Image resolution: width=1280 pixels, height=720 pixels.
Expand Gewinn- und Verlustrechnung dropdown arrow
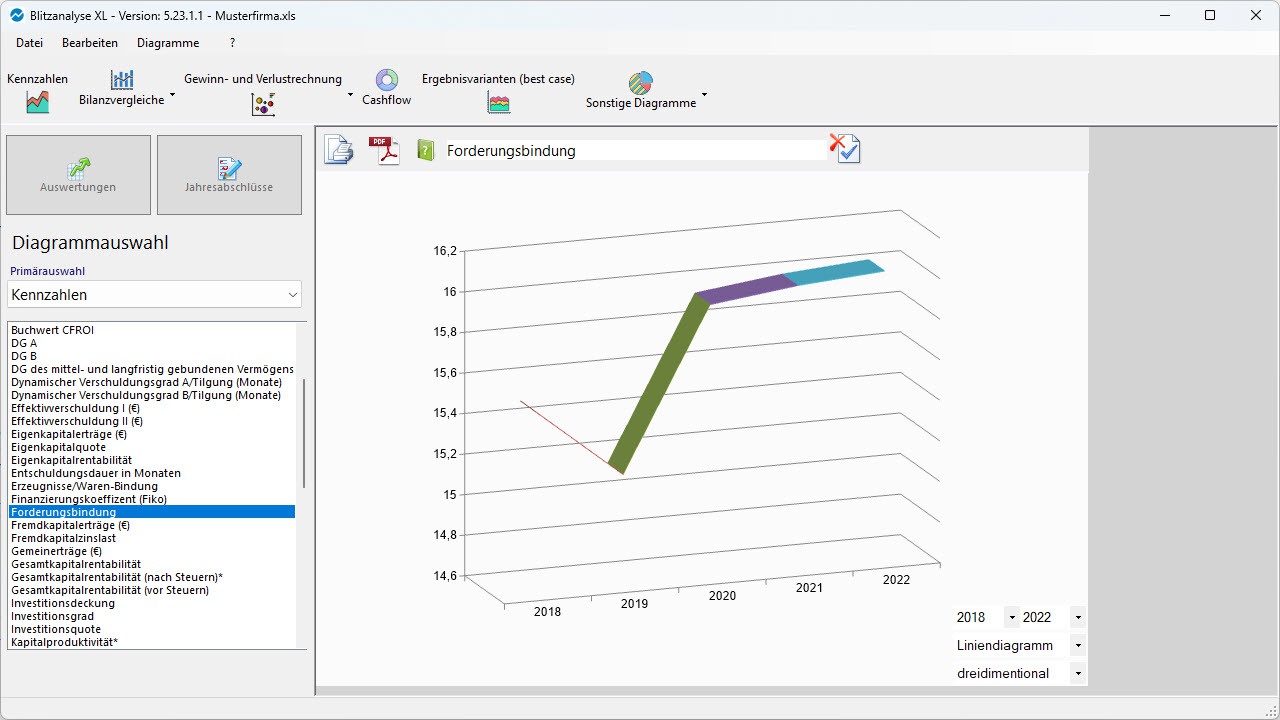tap(350, 96)
